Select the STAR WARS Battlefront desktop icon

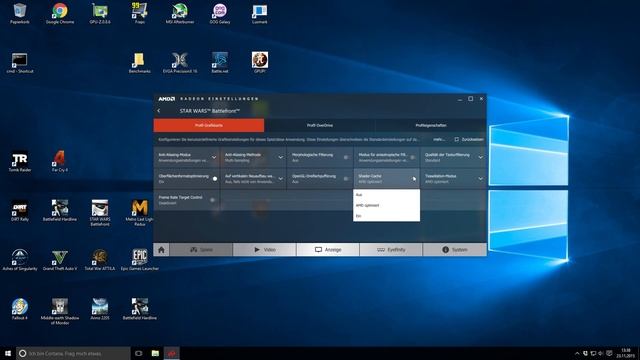coord(100,213)
